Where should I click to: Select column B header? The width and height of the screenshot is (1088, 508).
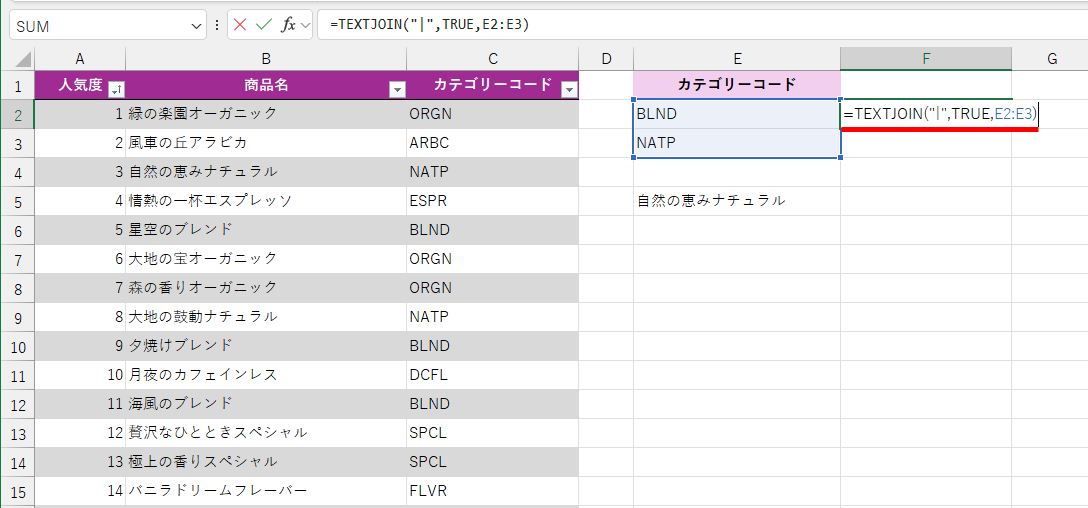(x=266, y=59)
